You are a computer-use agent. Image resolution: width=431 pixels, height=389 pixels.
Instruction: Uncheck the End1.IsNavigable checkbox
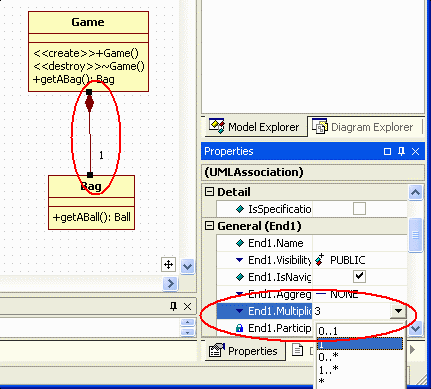point(359,277)
